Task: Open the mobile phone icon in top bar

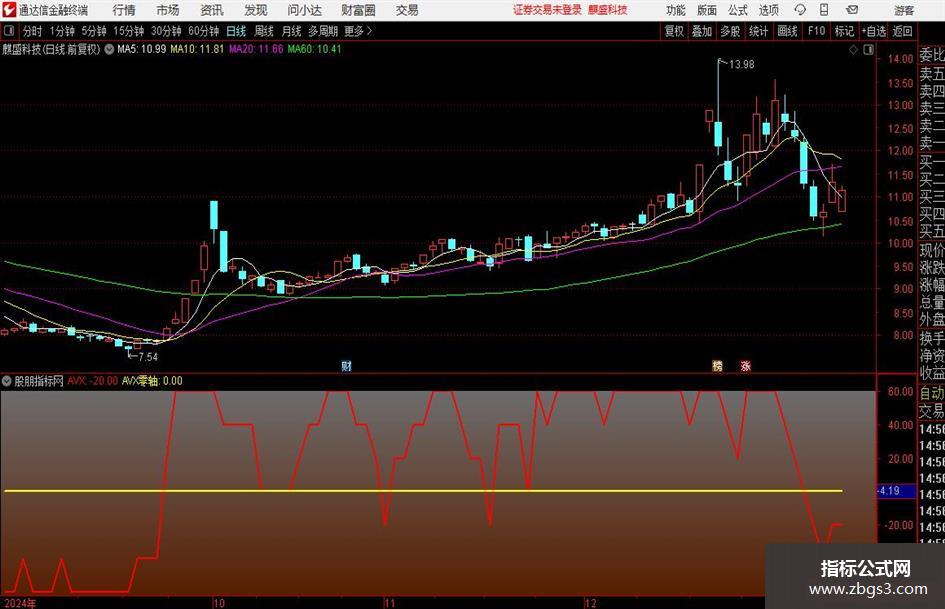Action: (x=824, y=10)
